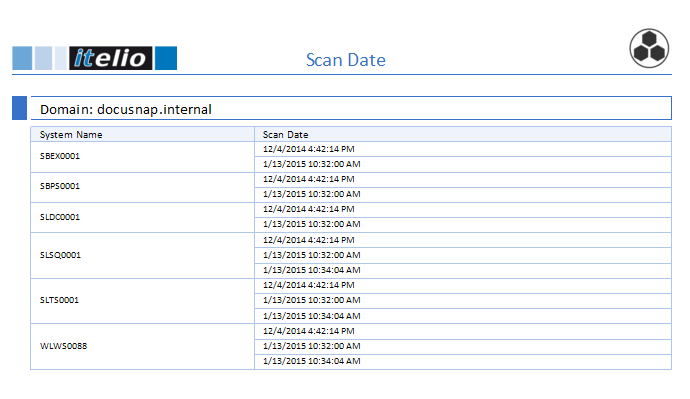This screenshot has height=399, width=690.
Task: Click SLDC0001's 1/13/2015 10:32:00 AM scan
Action: (312, 224)
